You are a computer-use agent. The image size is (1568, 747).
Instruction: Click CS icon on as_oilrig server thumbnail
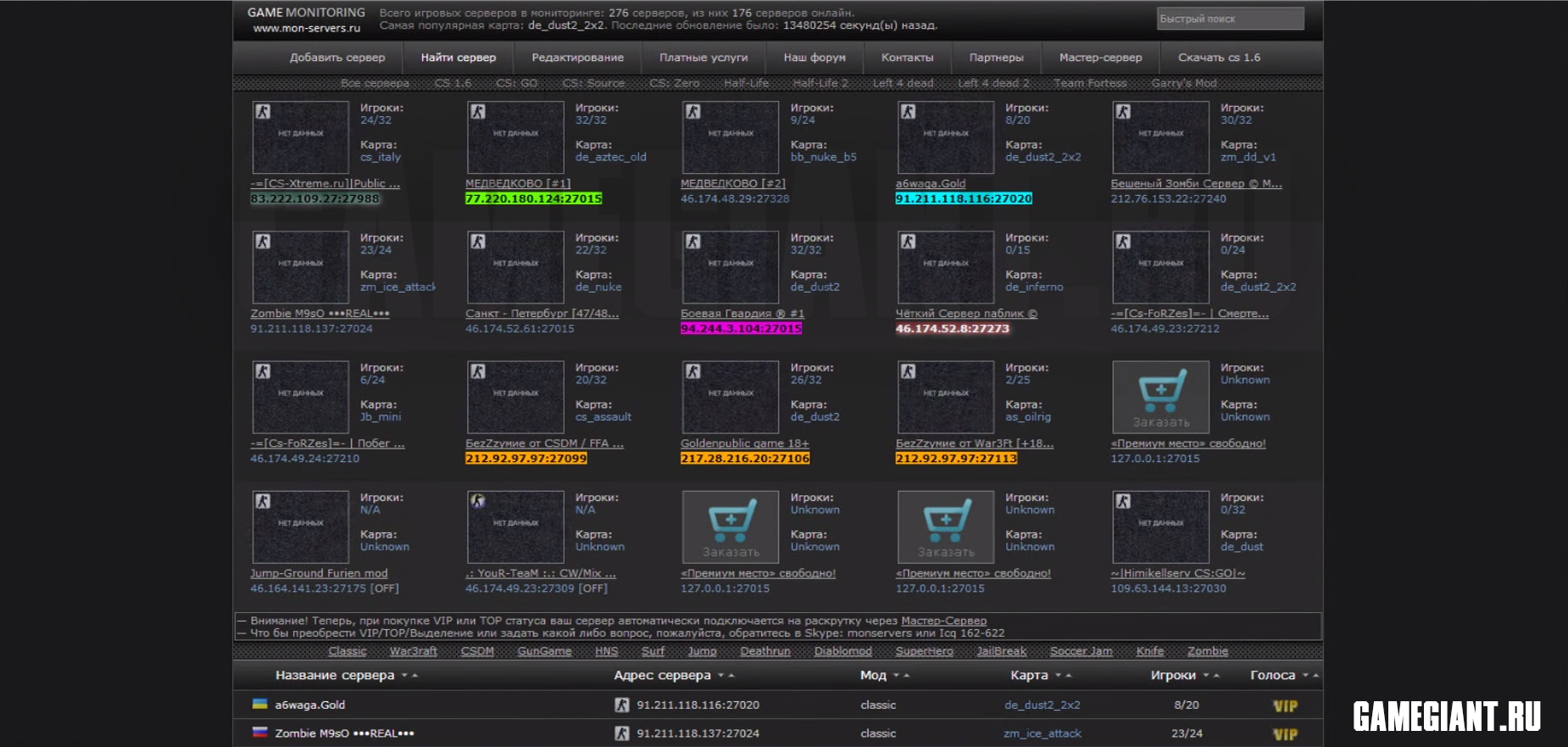click(909, 371)
